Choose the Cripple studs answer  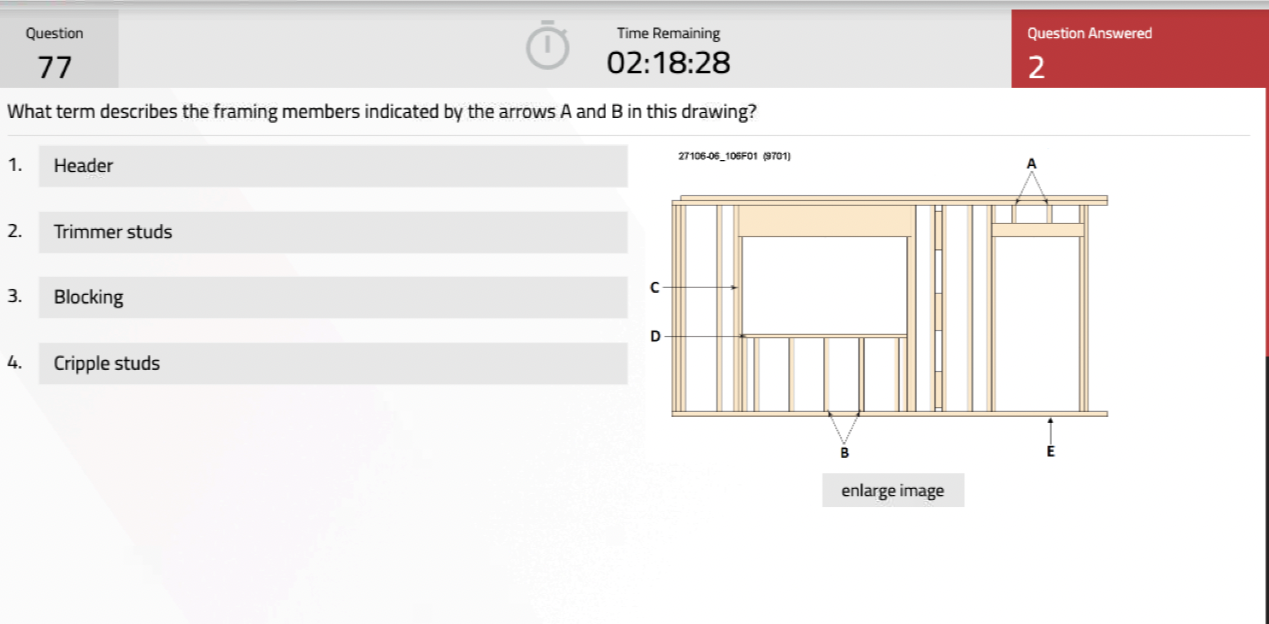333,363
